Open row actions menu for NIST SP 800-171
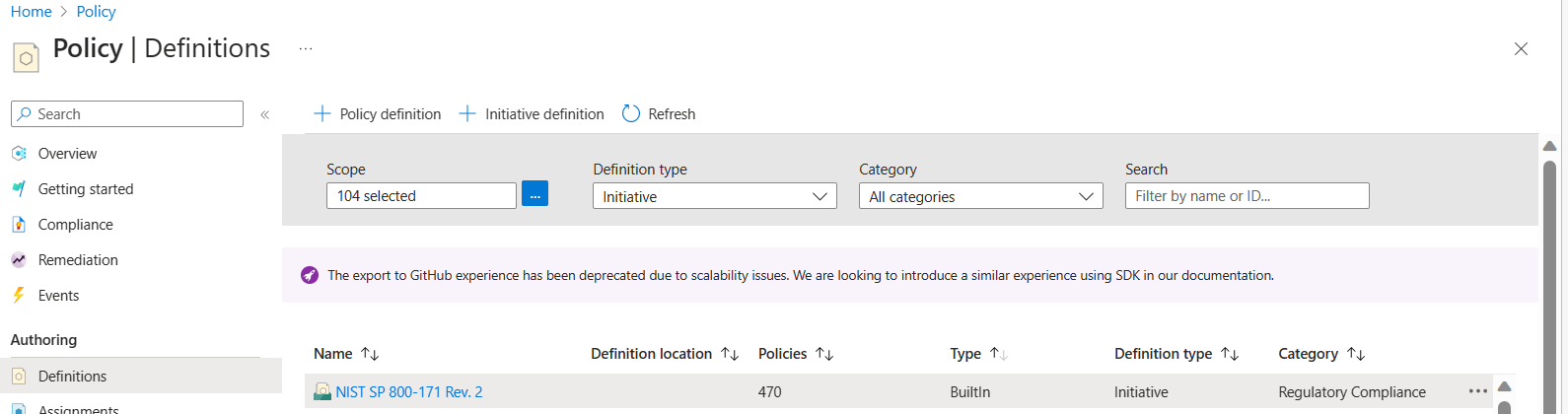Image resolution: width=1568 pixels, height=414 pixels. click(x=1477, y=391)
